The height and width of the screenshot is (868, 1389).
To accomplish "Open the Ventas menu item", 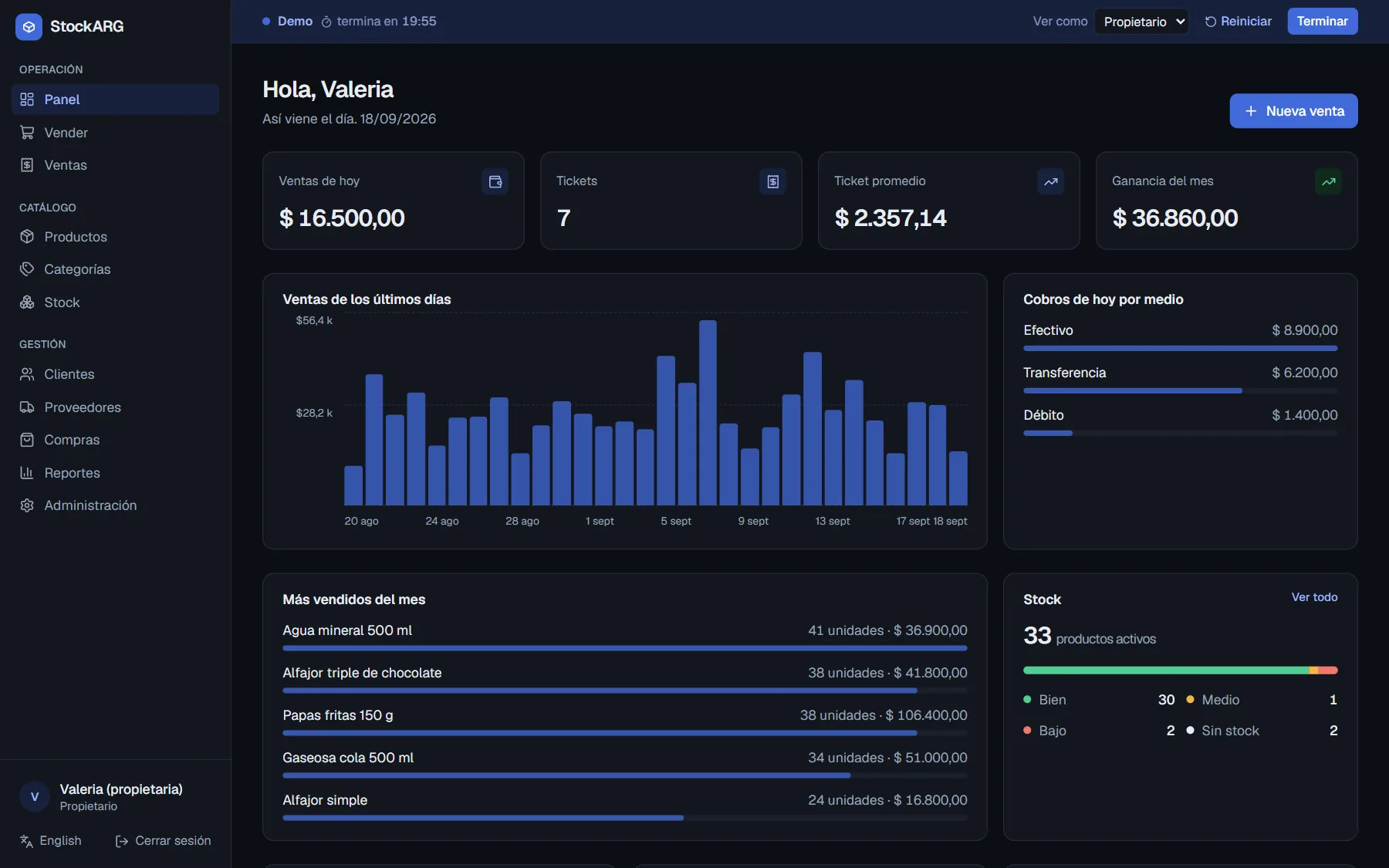I will tap(115, 165).
